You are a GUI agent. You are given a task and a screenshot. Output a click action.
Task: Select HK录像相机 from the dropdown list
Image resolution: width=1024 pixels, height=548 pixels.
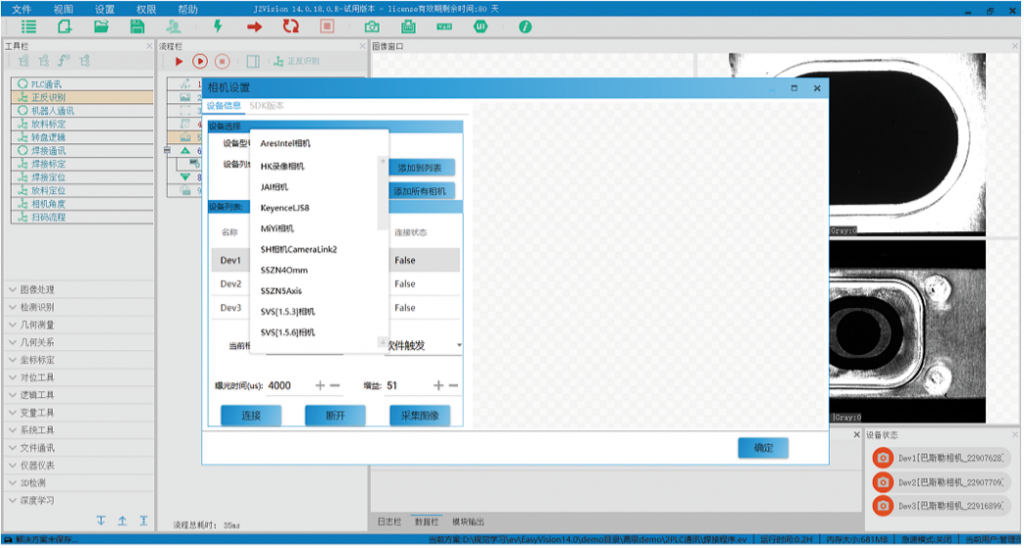282,167
